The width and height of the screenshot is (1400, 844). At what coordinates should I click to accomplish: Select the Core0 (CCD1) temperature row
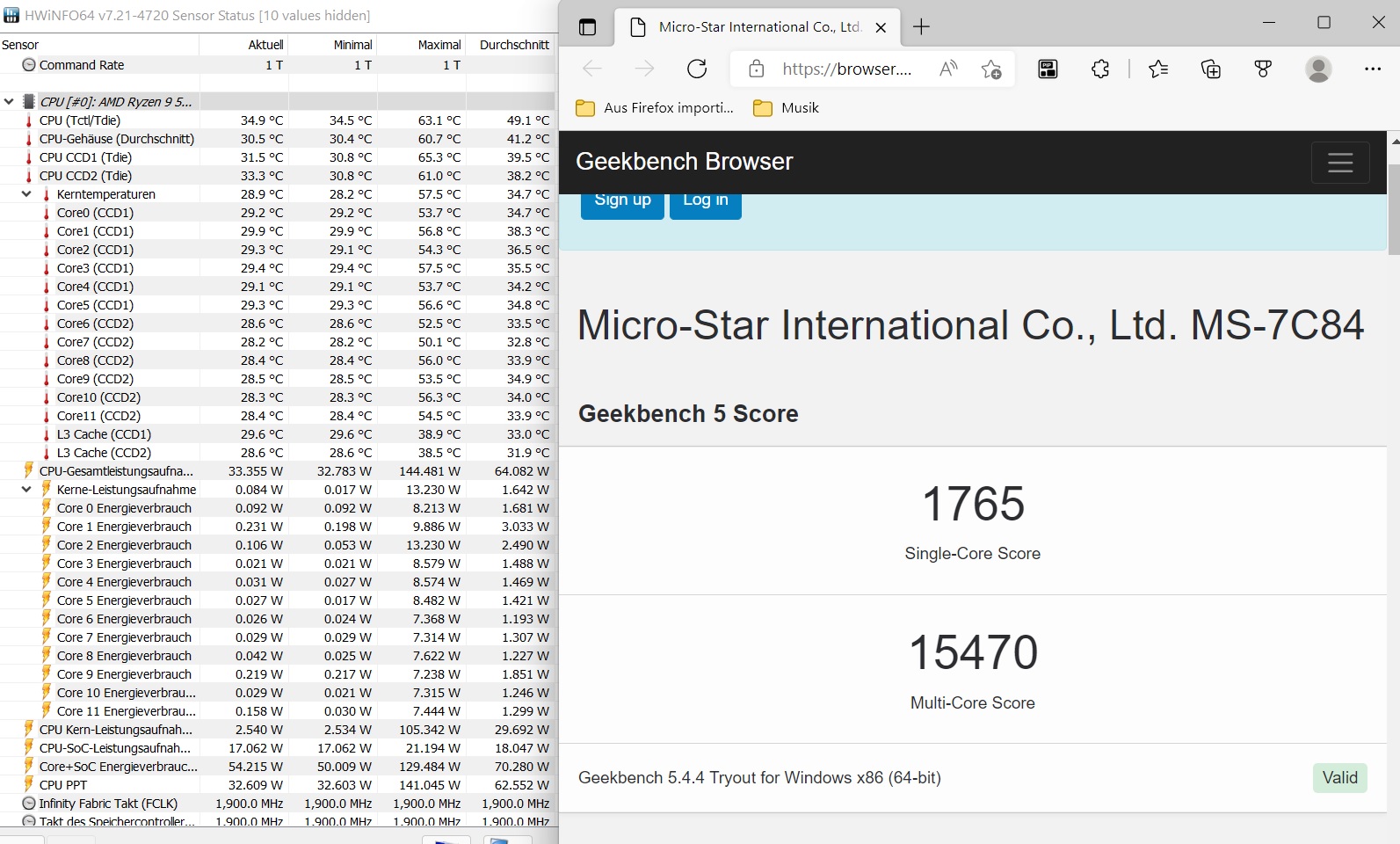pyautogui.click(x=278, y=213)
